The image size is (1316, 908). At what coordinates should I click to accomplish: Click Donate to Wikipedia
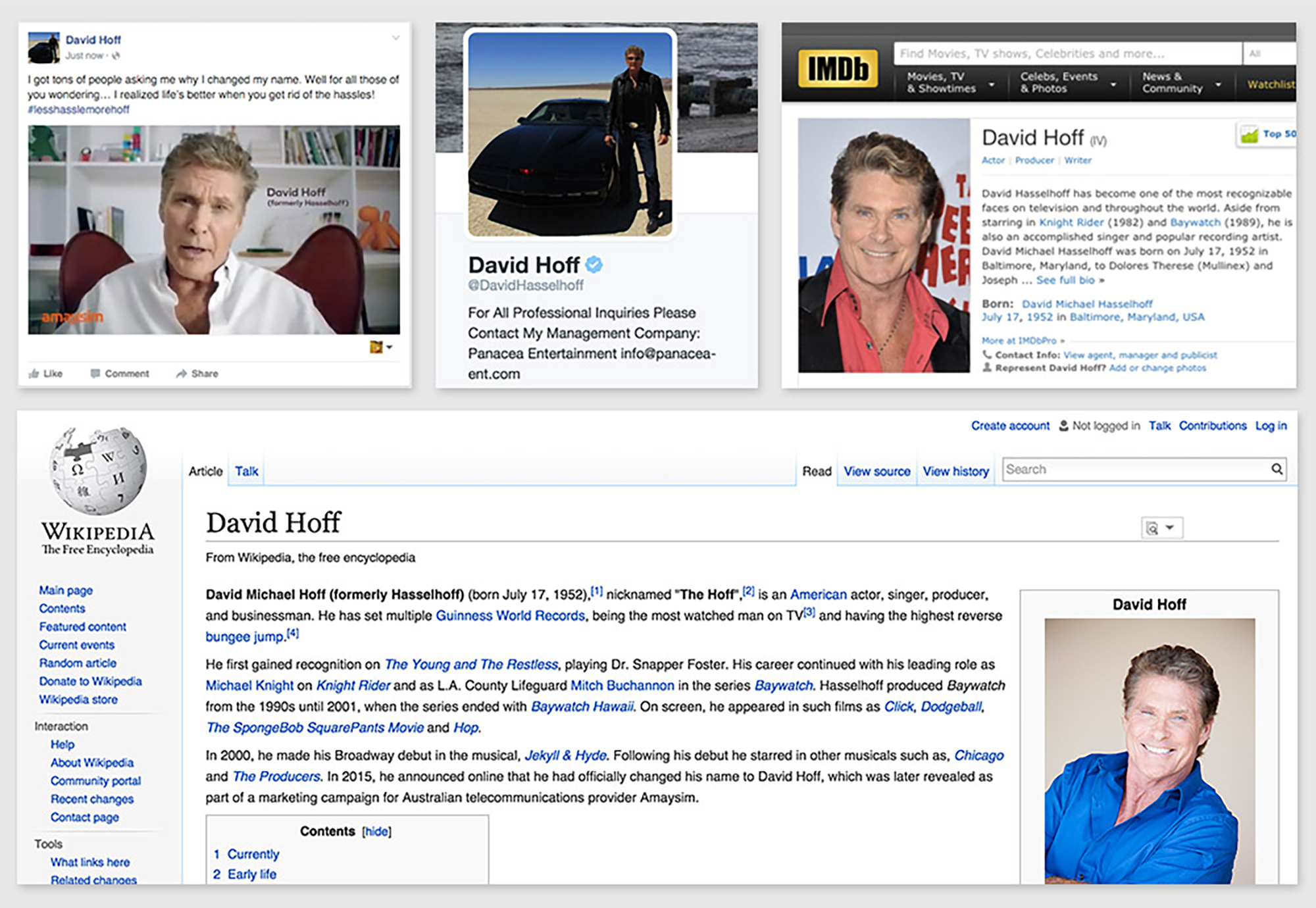[x=90, y=681]
